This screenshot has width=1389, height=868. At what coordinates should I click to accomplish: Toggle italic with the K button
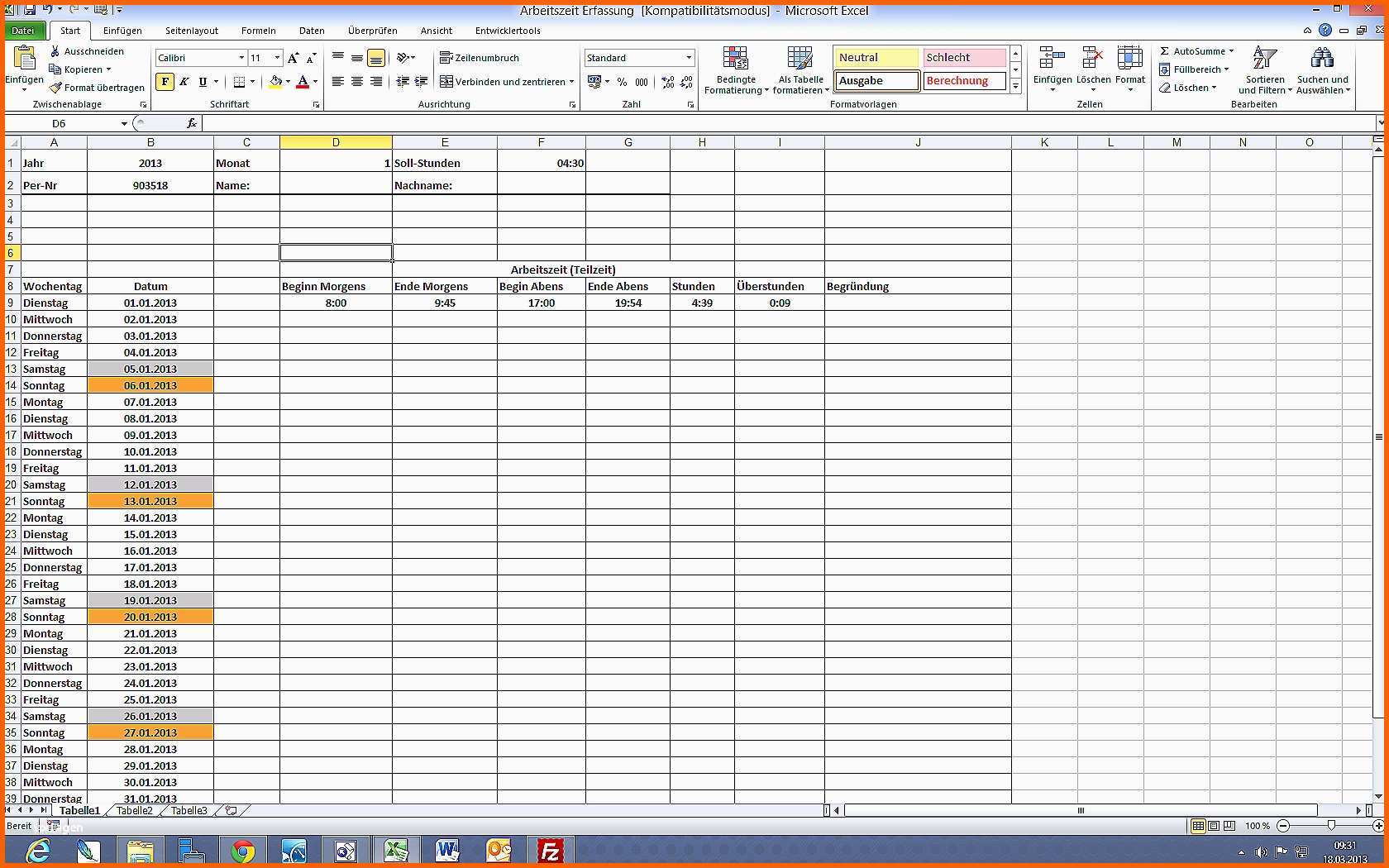pyautogui.click(x=184, y=82)
